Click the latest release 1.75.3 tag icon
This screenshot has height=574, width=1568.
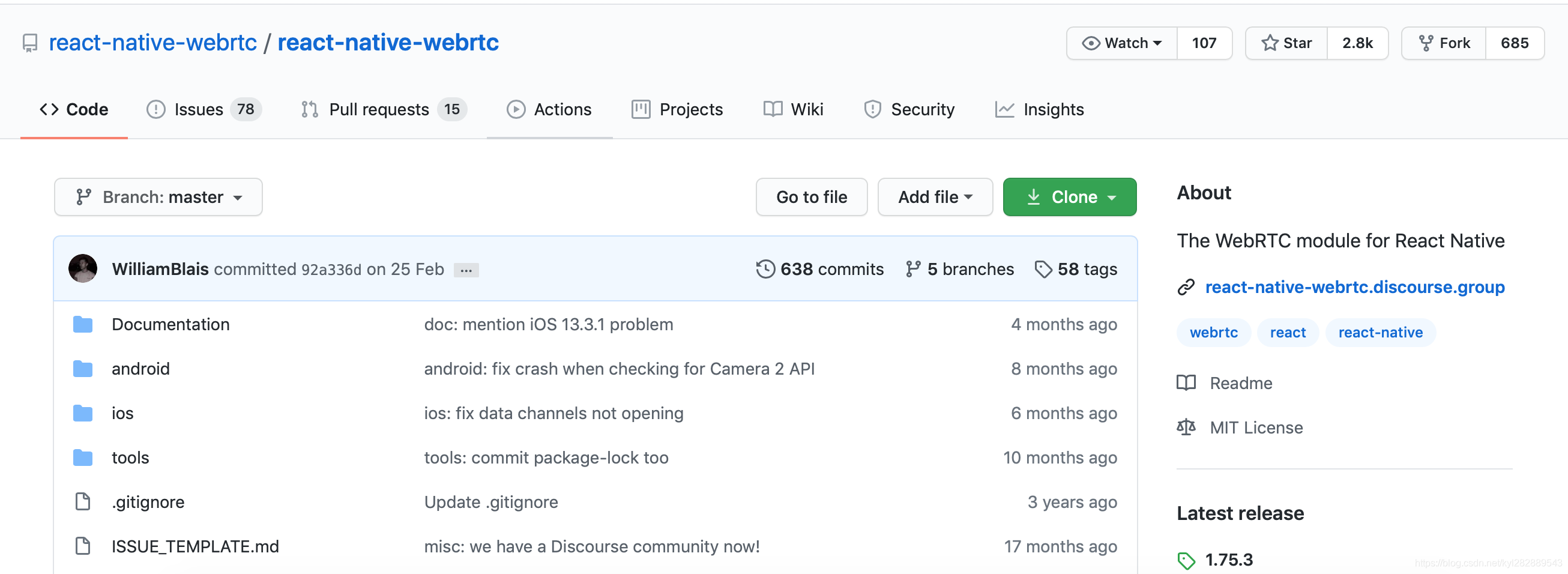pyautogui.click(x=1186, y=560)
